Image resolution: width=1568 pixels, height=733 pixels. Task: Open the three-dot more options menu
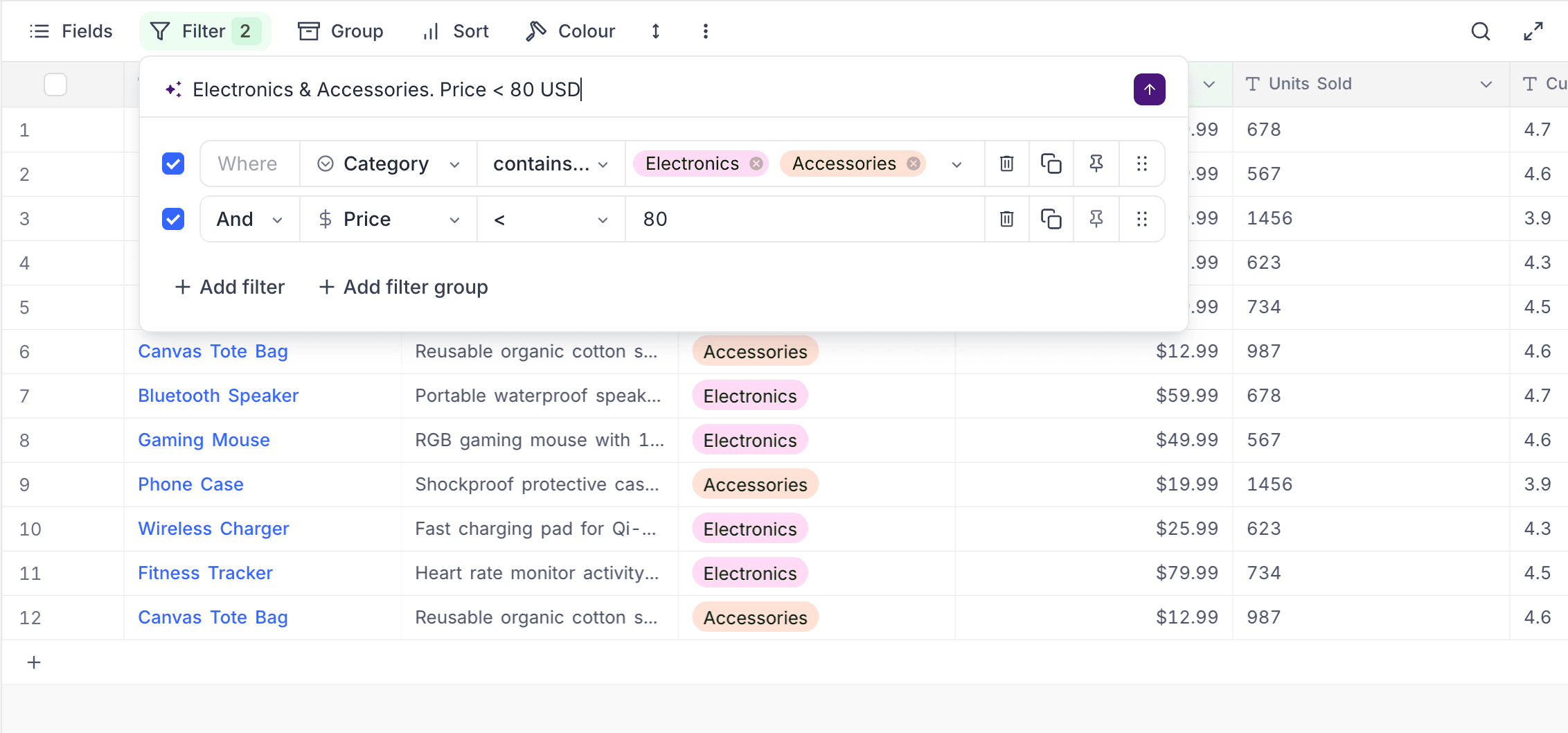[x=705, y=31]
